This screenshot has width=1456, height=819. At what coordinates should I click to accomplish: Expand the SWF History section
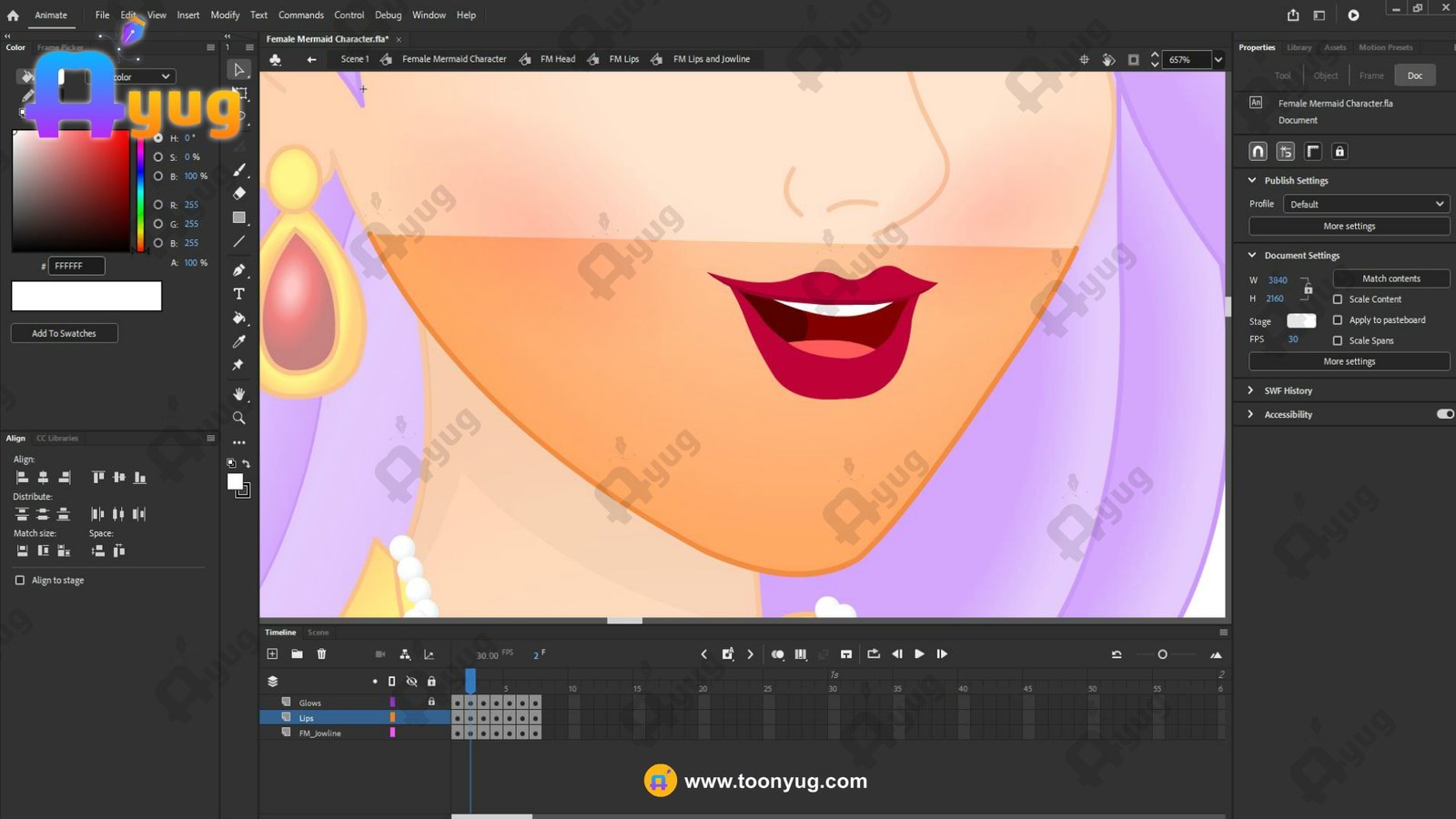pos(1251,390)
